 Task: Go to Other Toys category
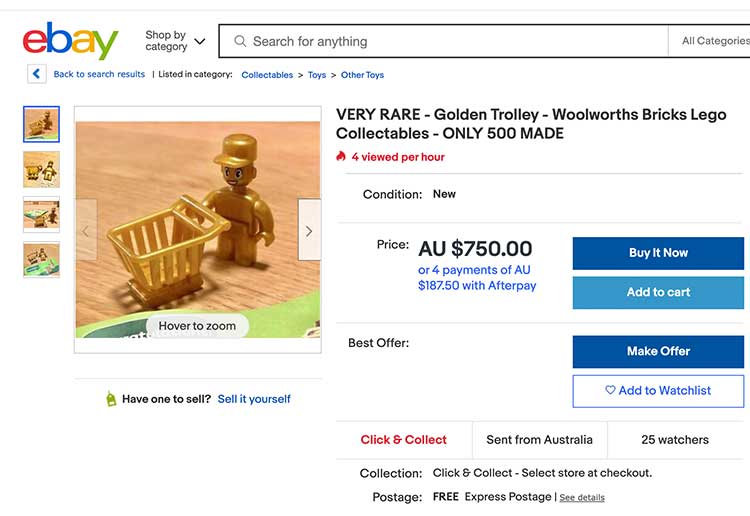point(362,75)
